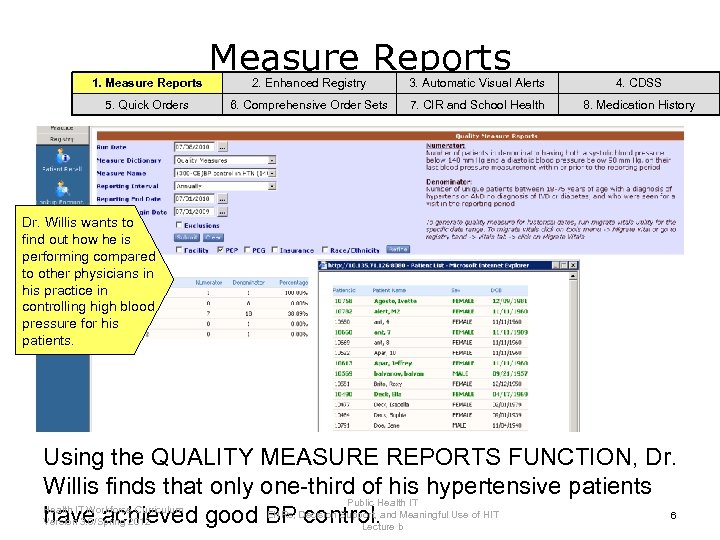Click the Patient Name column header
720x540 pixels.
[x=389, y=290]
